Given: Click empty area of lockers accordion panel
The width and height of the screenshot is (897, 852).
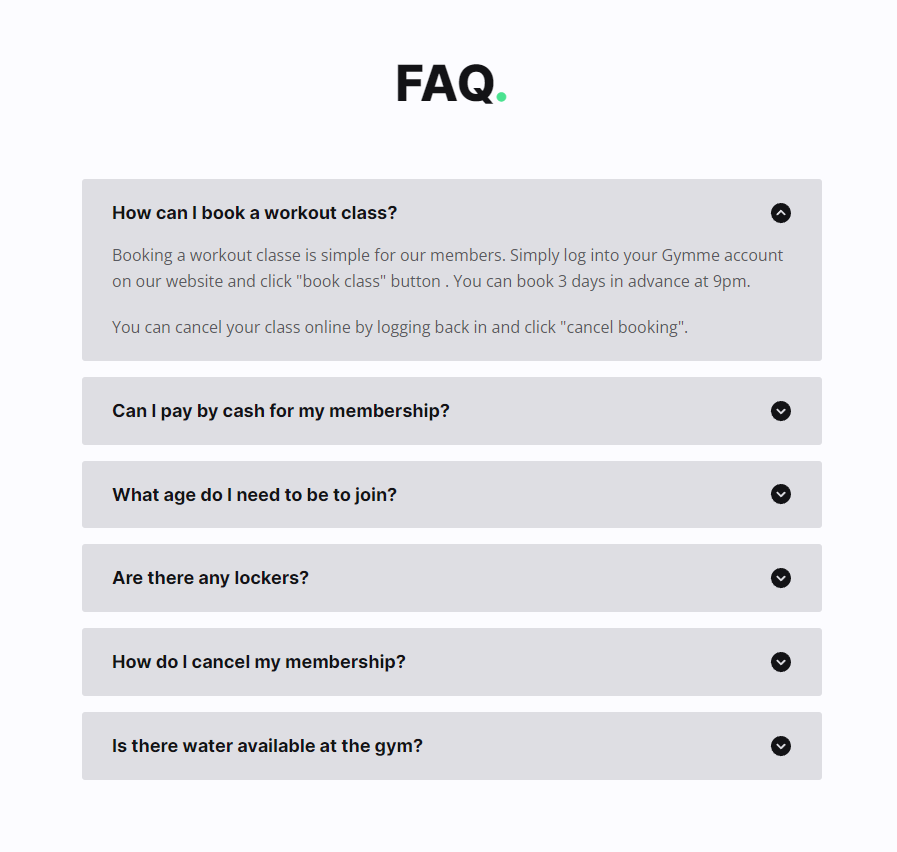Looking at the screenshot, I should tap(538, 578).
